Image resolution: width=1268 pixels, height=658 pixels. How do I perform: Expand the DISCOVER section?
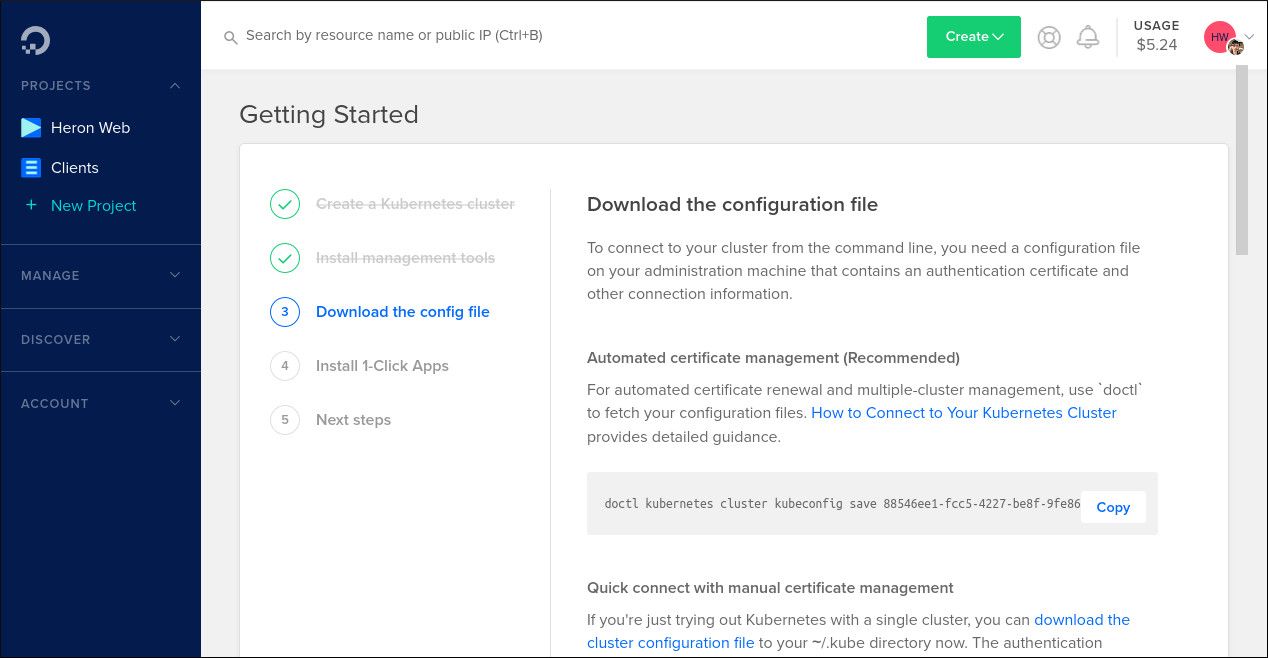pos(175,340)
